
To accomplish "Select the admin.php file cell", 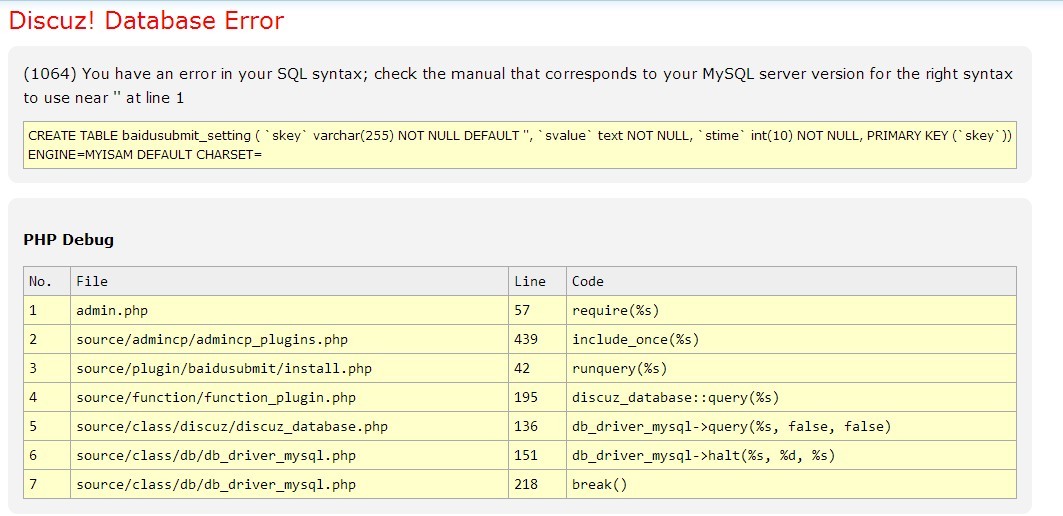I will pyautogui.click(x=112, y=310).
